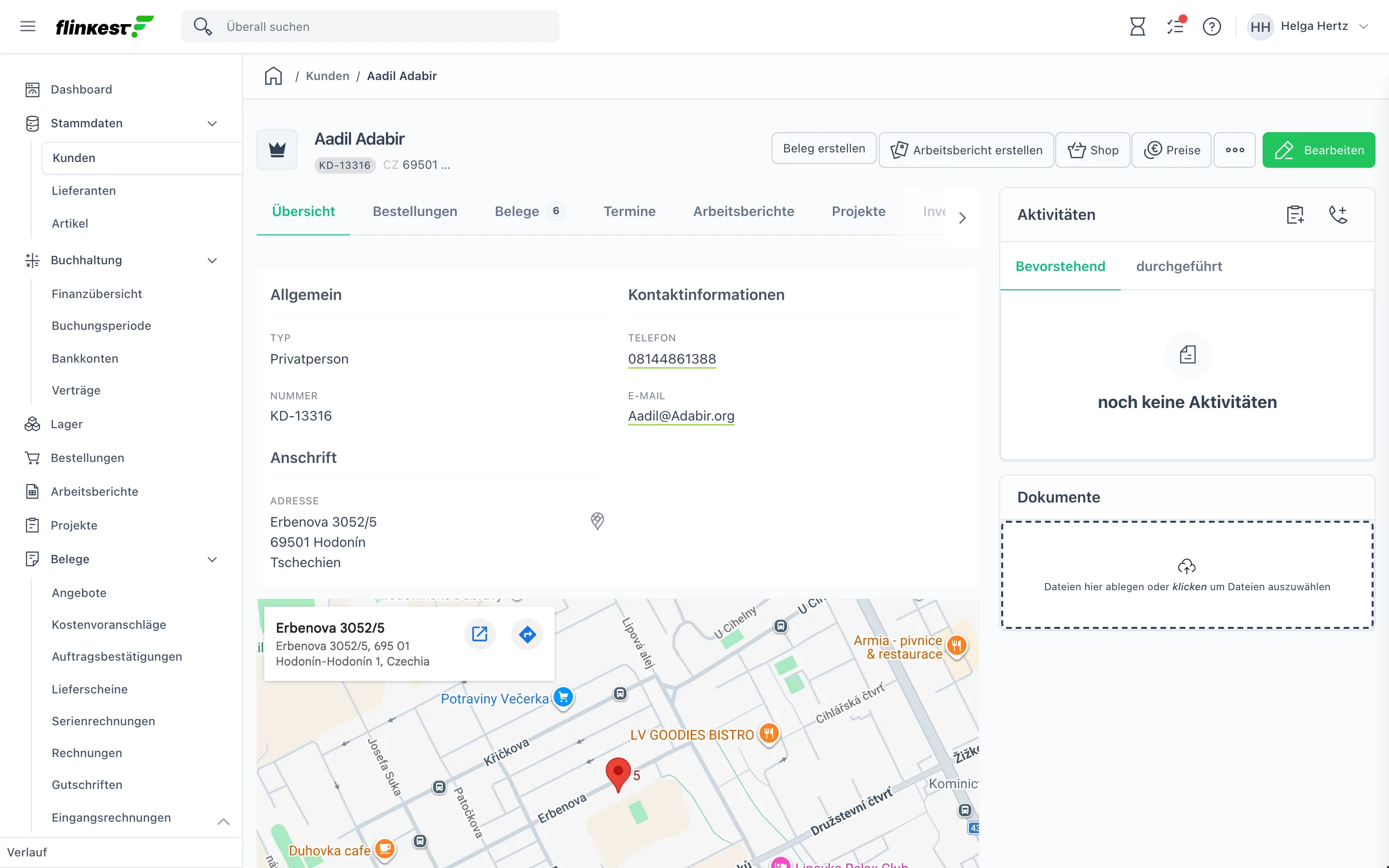
Task: Click the address map pin icon
Action: (597, 521)
